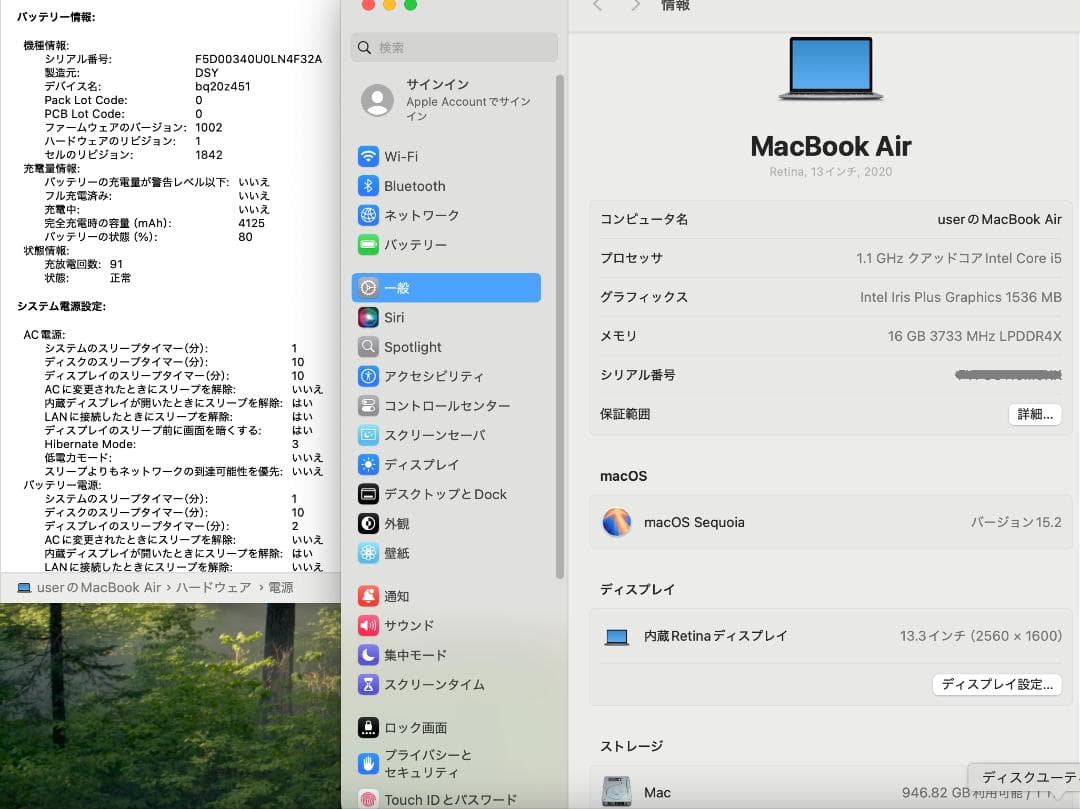
Task: Open Spotlight magnifier icon
Action: (368, 346)
